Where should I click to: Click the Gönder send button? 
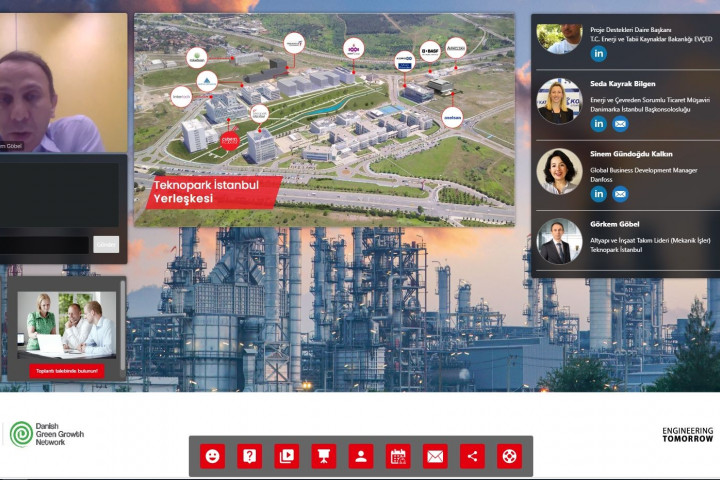(106, 244)
